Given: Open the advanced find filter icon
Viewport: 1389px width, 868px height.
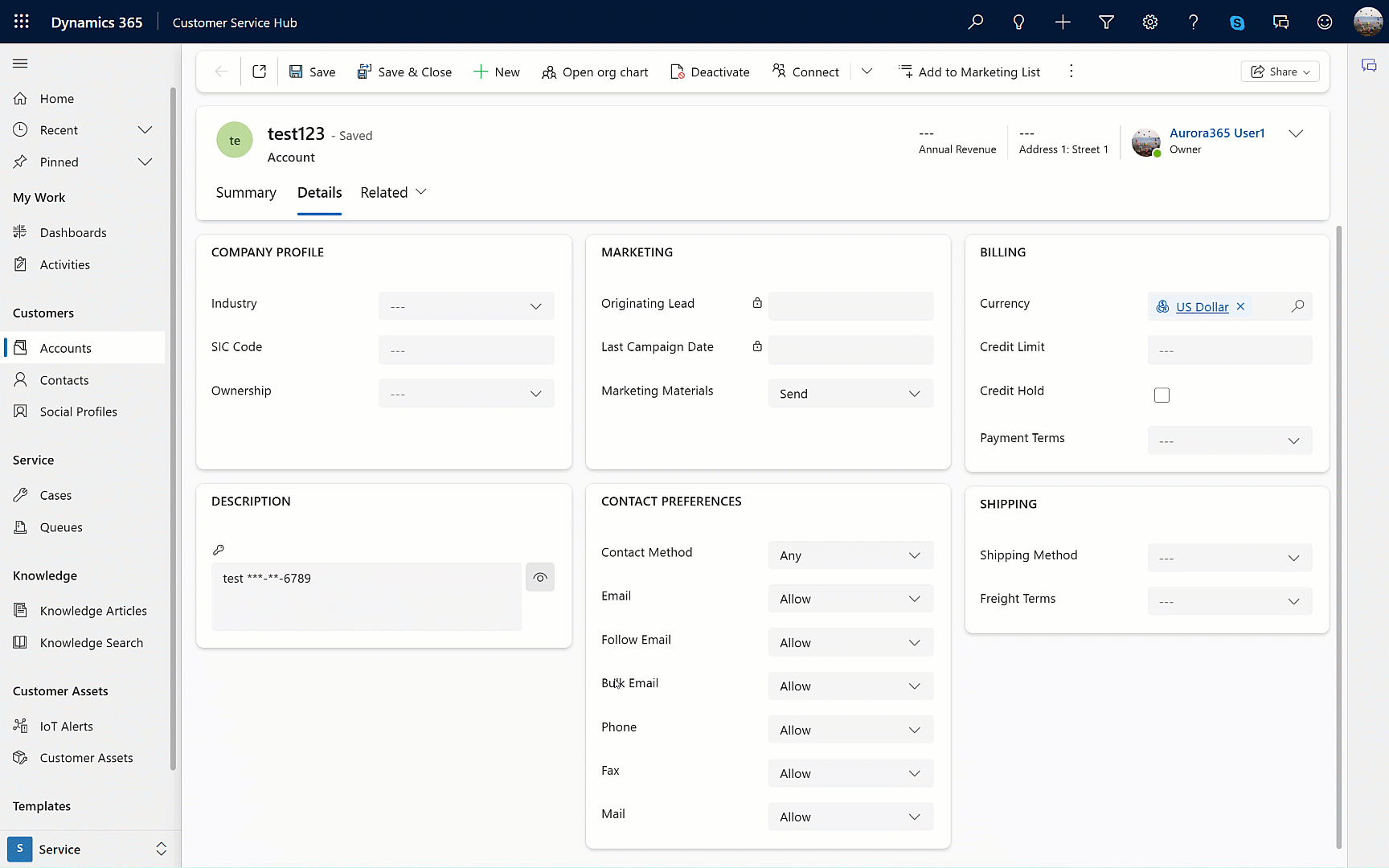Looking at the screenshot, I should click(x=1106, y=22).
